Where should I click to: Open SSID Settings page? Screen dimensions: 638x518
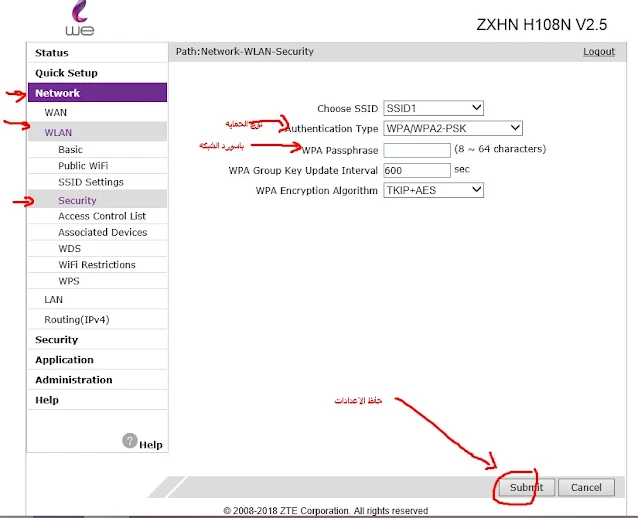coord(98,182)
